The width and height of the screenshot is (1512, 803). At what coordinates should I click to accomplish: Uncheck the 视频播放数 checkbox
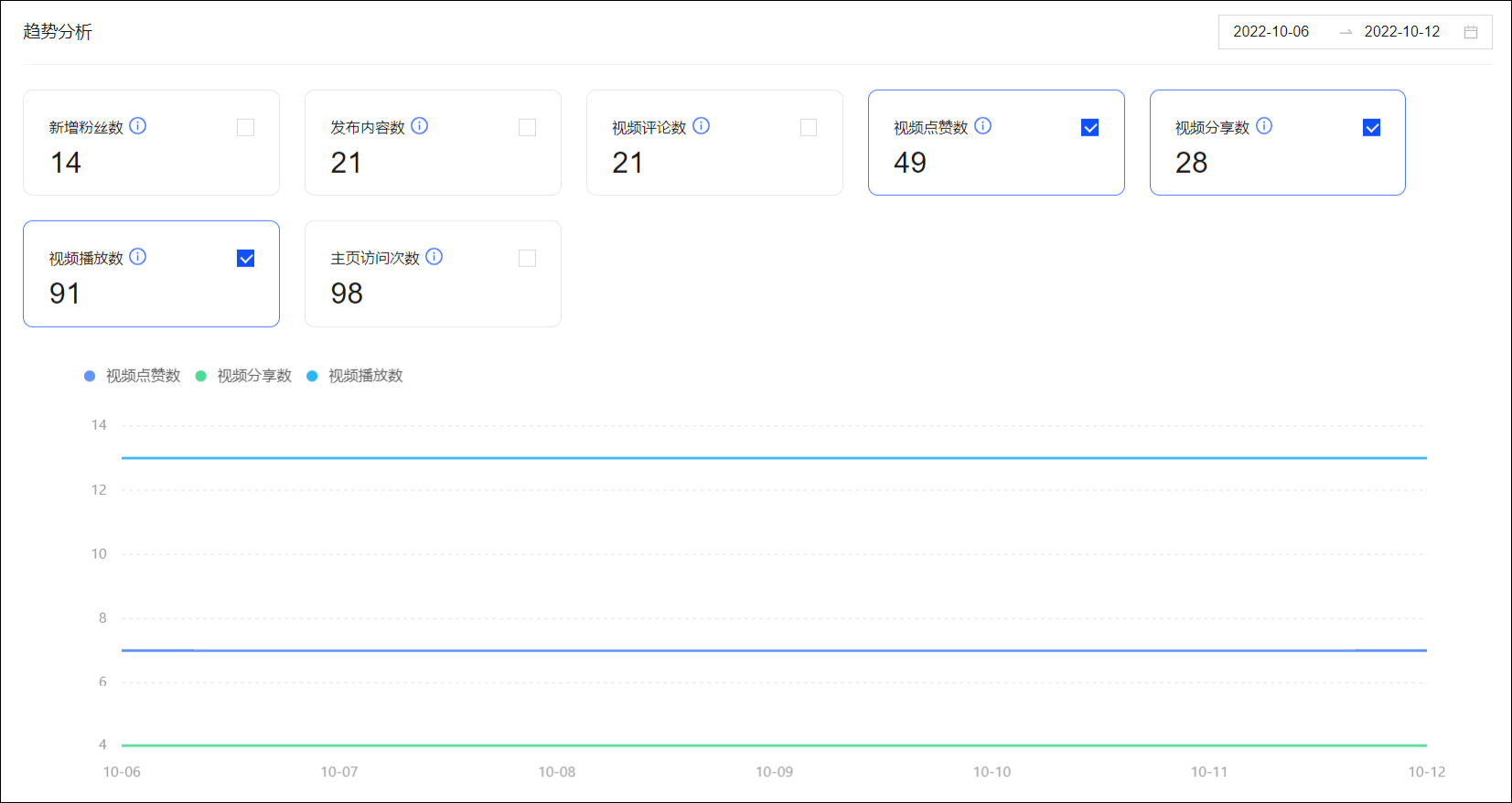click(x=245, y=259)
